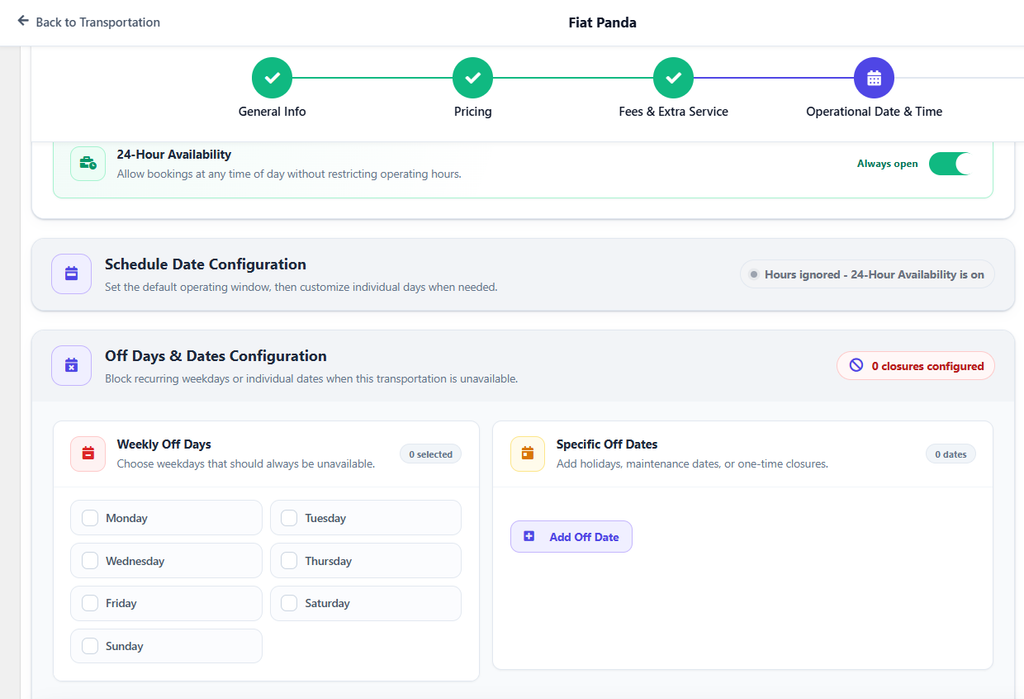Screen dimensions: 1024x699
Task: Click the 0 closures configured badge
Action: tap(916, 366)
